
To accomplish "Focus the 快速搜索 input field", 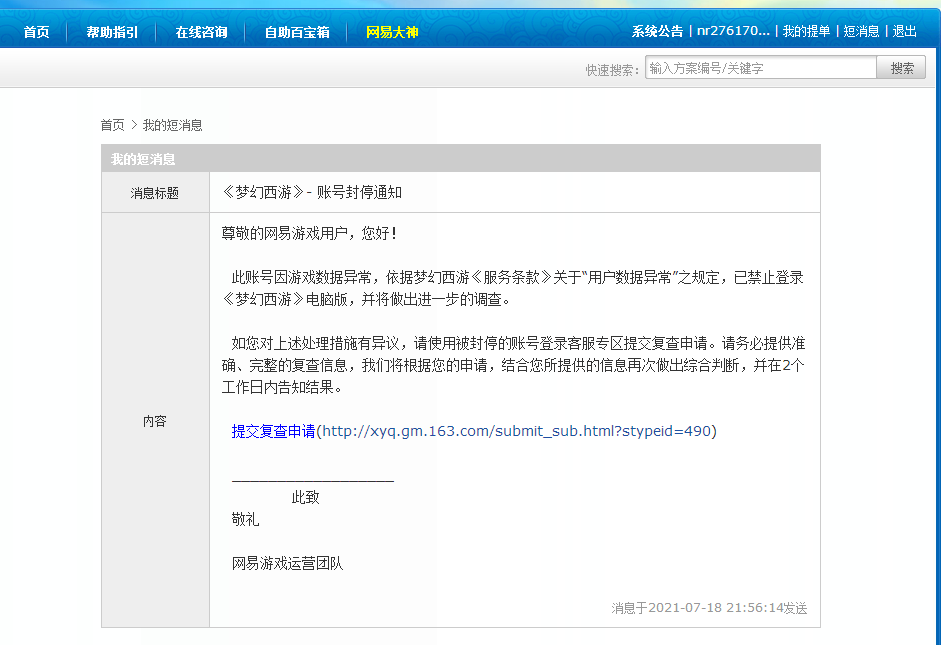I will (x=761, y=68).
